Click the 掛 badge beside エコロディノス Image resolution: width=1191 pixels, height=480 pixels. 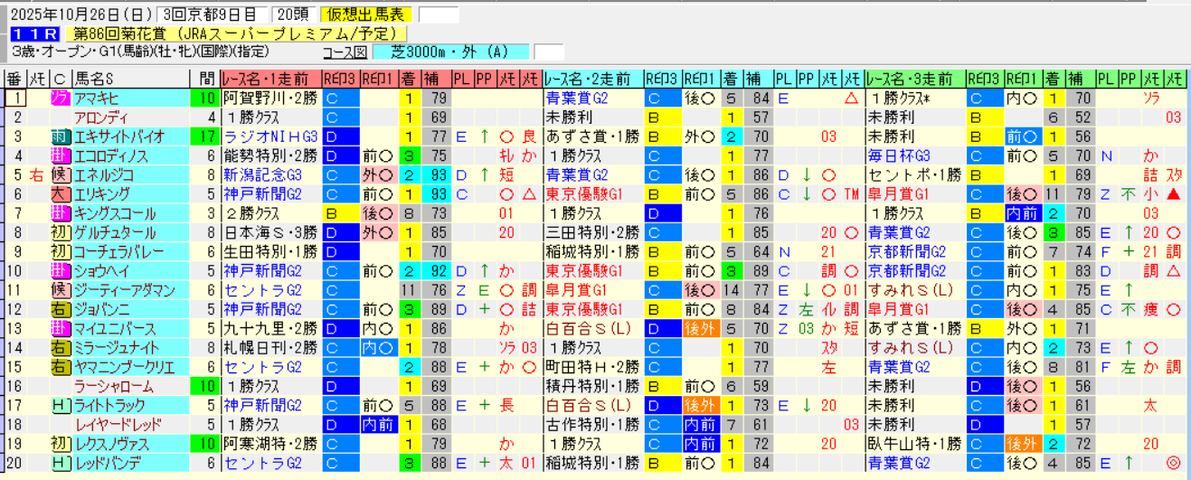pyautogui.click(x=59, y=155)
